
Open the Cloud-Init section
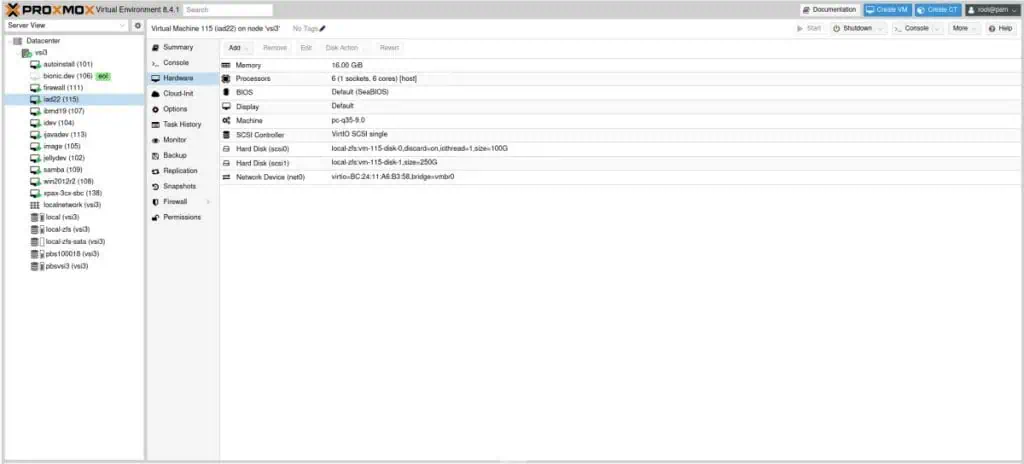[178, 93]
